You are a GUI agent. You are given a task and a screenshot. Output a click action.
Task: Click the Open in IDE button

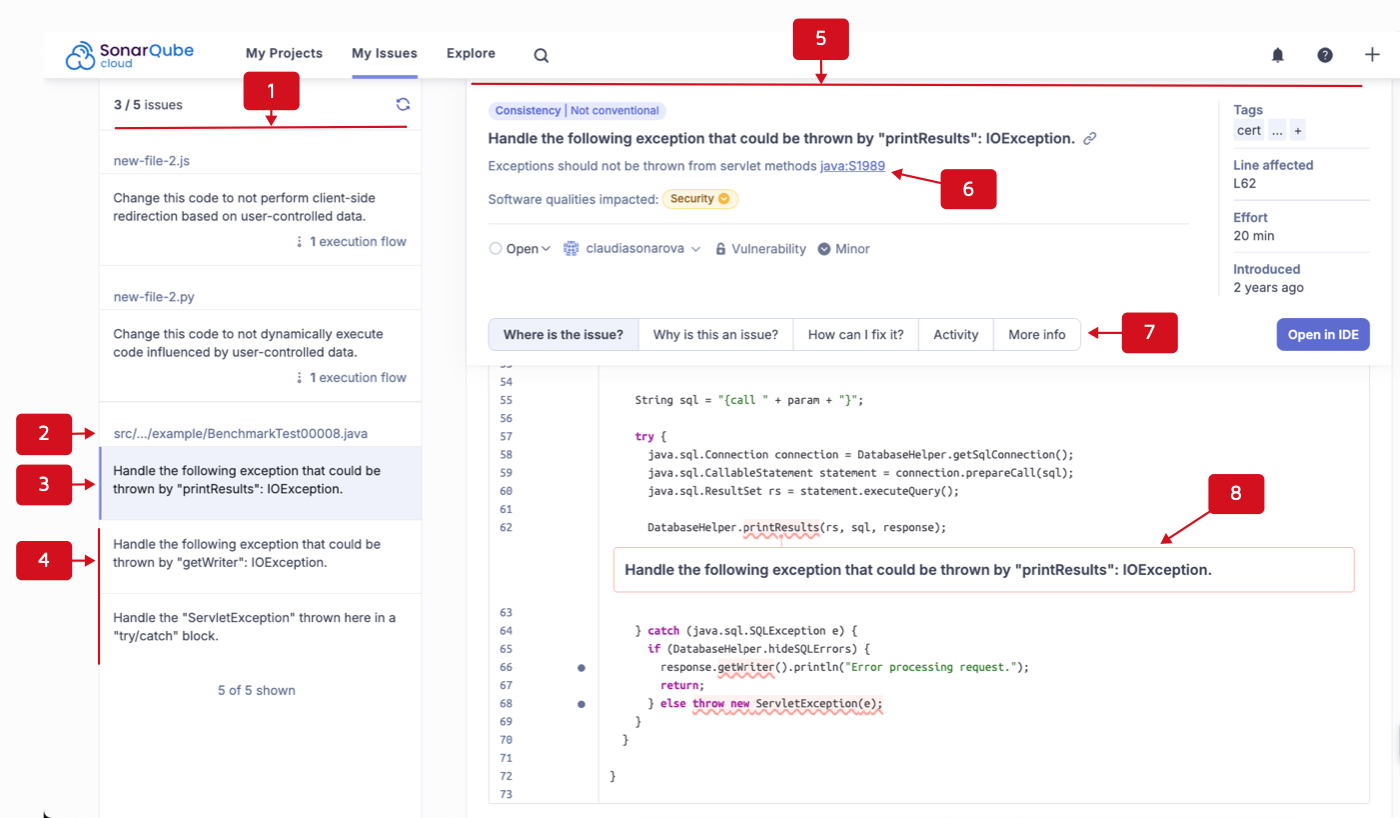[x=1322, y=334]
